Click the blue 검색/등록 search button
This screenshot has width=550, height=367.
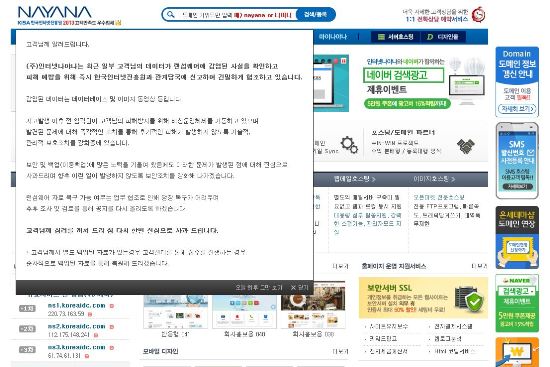(315, 14)
